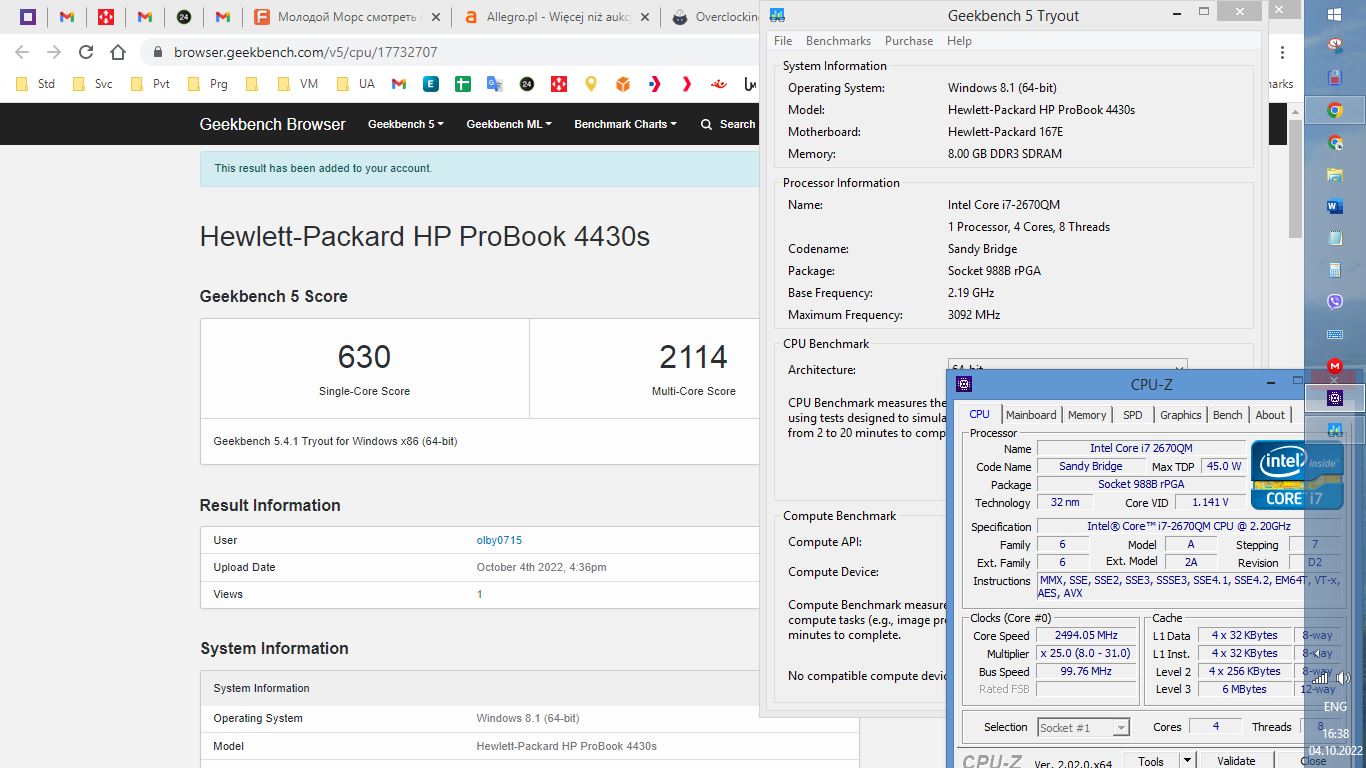
Task: Switch to the Graphics tab in CPU-Z
Action: point(1180,415)
